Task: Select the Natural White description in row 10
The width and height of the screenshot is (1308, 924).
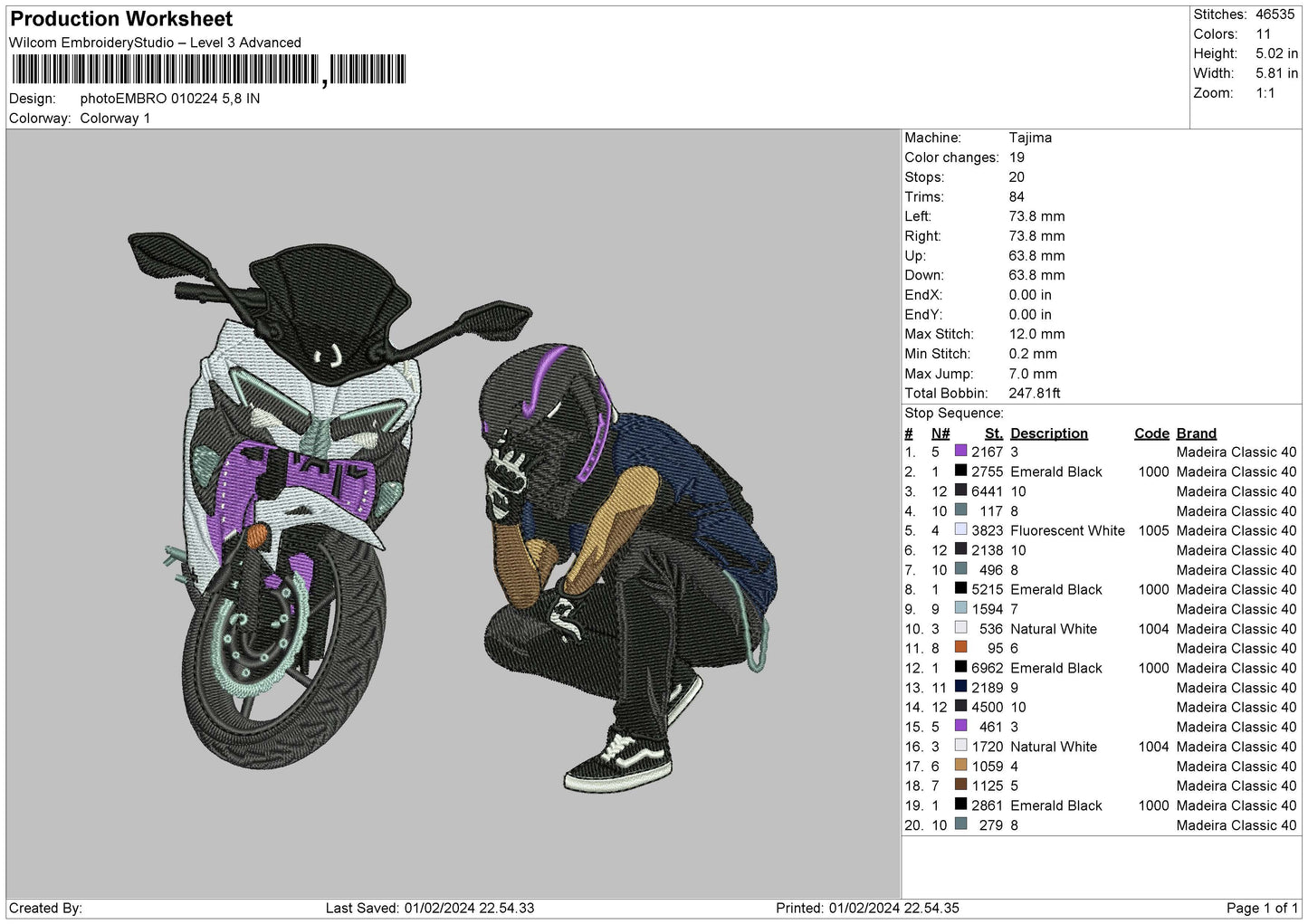Action: [1054, 628]
